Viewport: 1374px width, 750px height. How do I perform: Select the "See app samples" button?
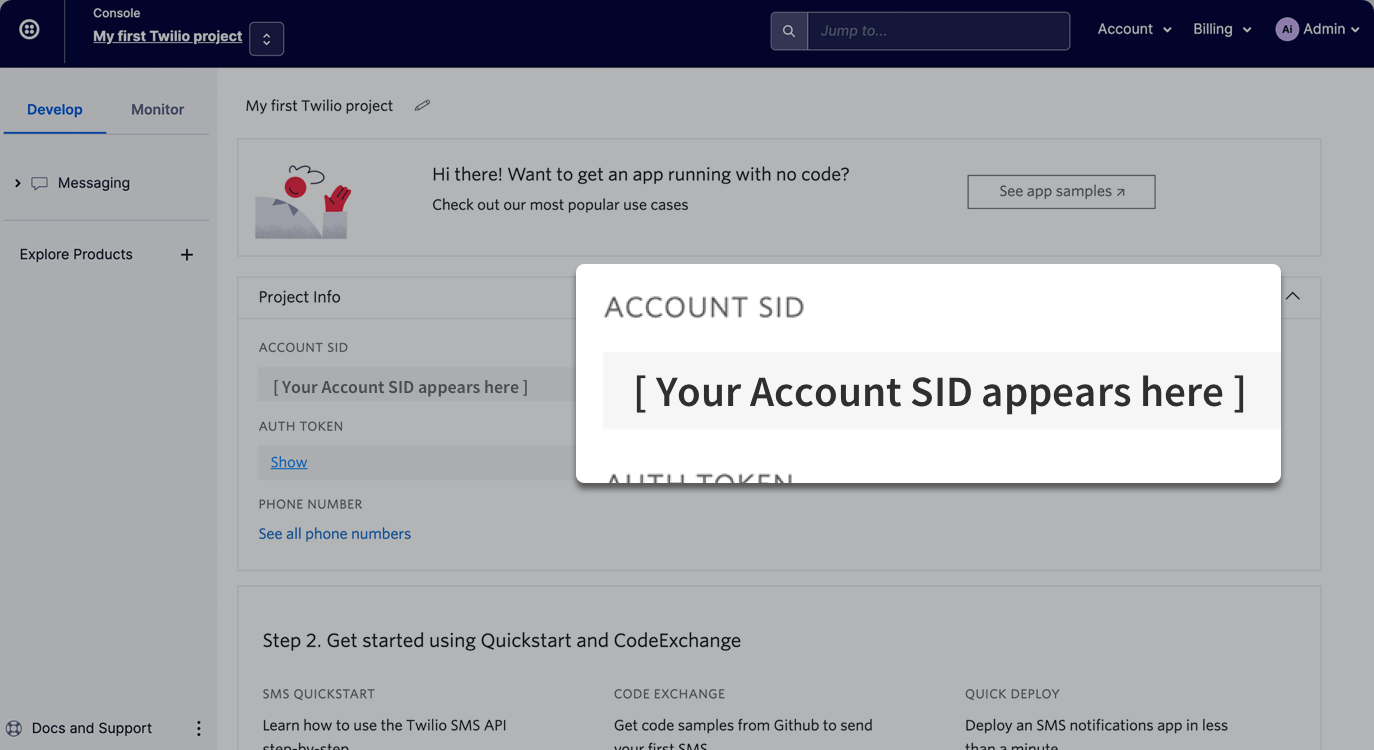[x=1061, y=191]
